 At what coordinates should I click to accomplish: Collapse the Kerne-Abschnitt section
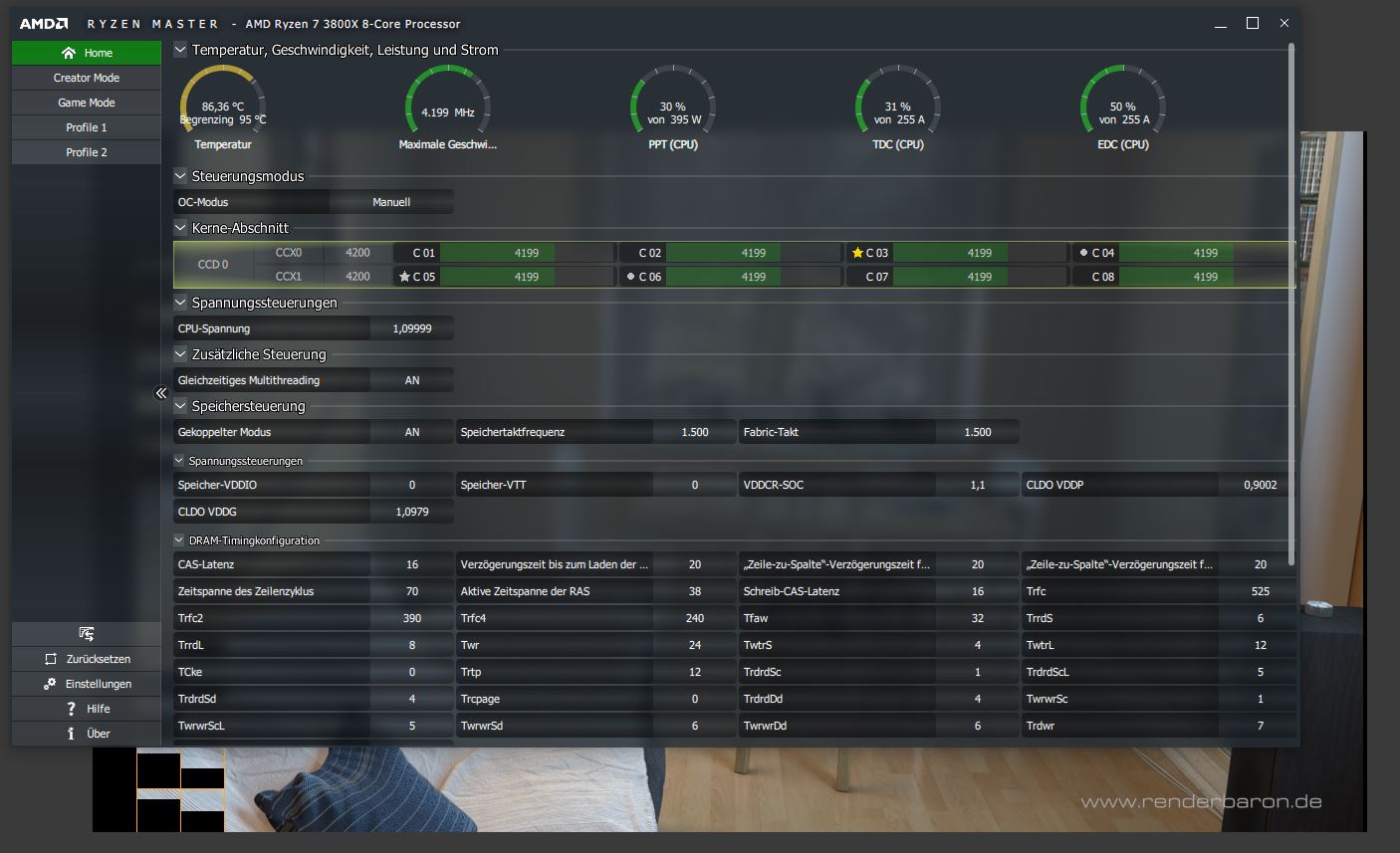point(180,227)
